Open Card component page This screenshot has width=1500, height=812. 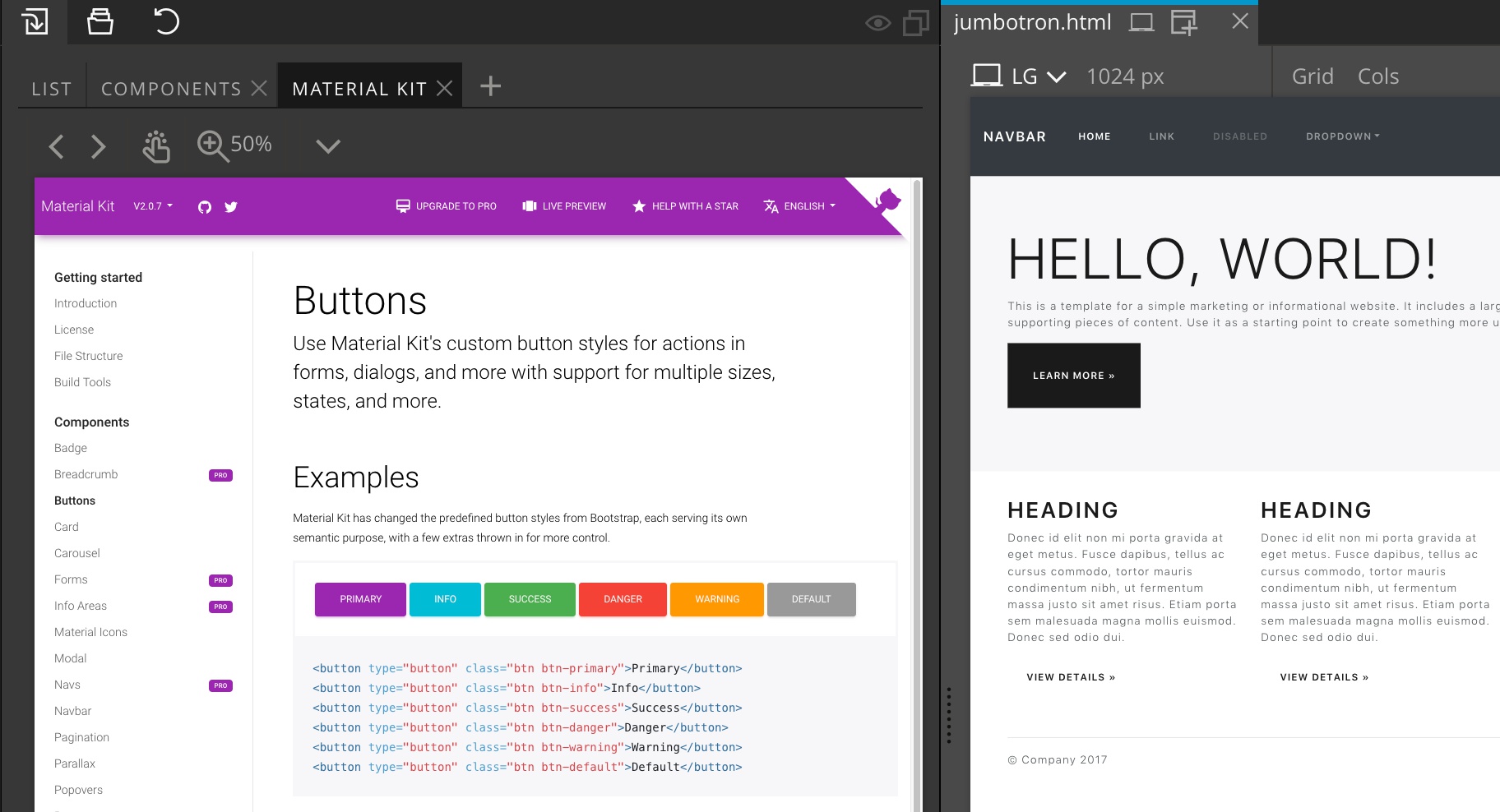click(x=67, y=527)
